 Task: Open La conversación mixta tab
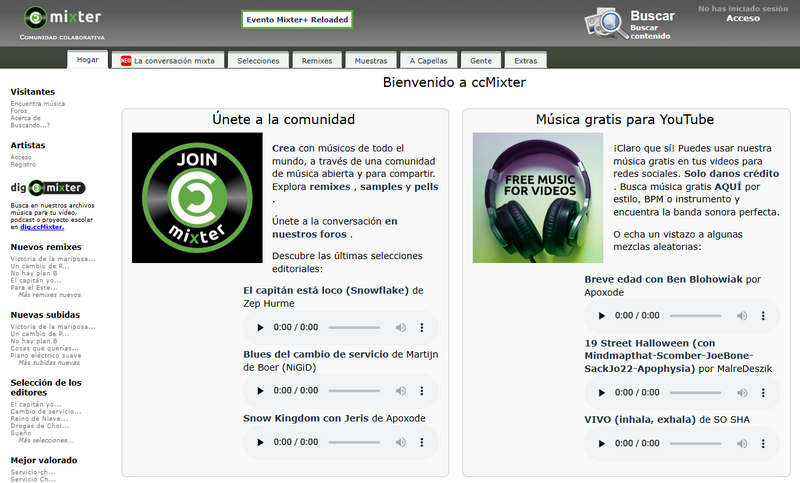[168, 61]
